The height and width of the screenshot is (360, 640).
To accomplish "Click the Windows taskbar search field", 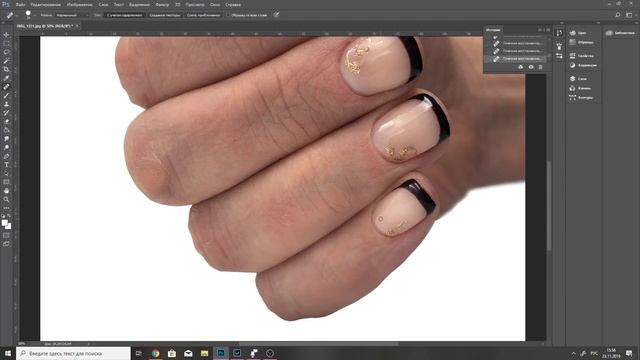I will pos(73,353).
